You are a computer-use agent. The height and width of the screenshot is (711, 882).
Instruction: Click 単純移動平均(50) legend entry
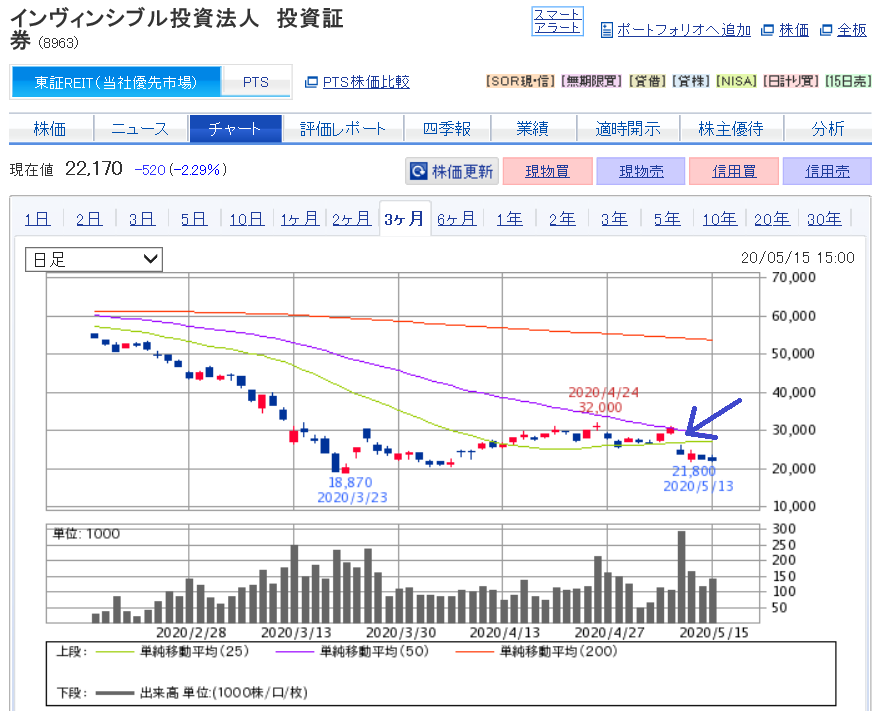point(352,651)
